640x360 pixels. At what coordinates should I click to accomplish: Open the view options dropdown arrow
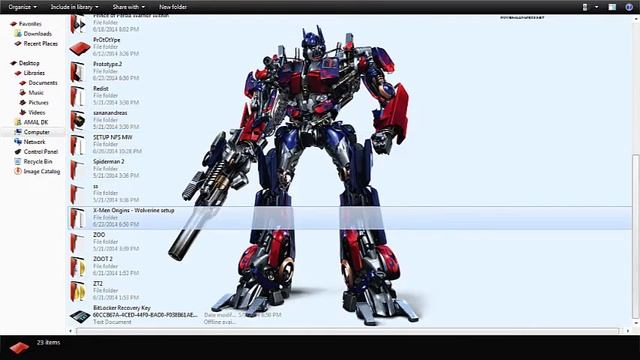(596, 7)
